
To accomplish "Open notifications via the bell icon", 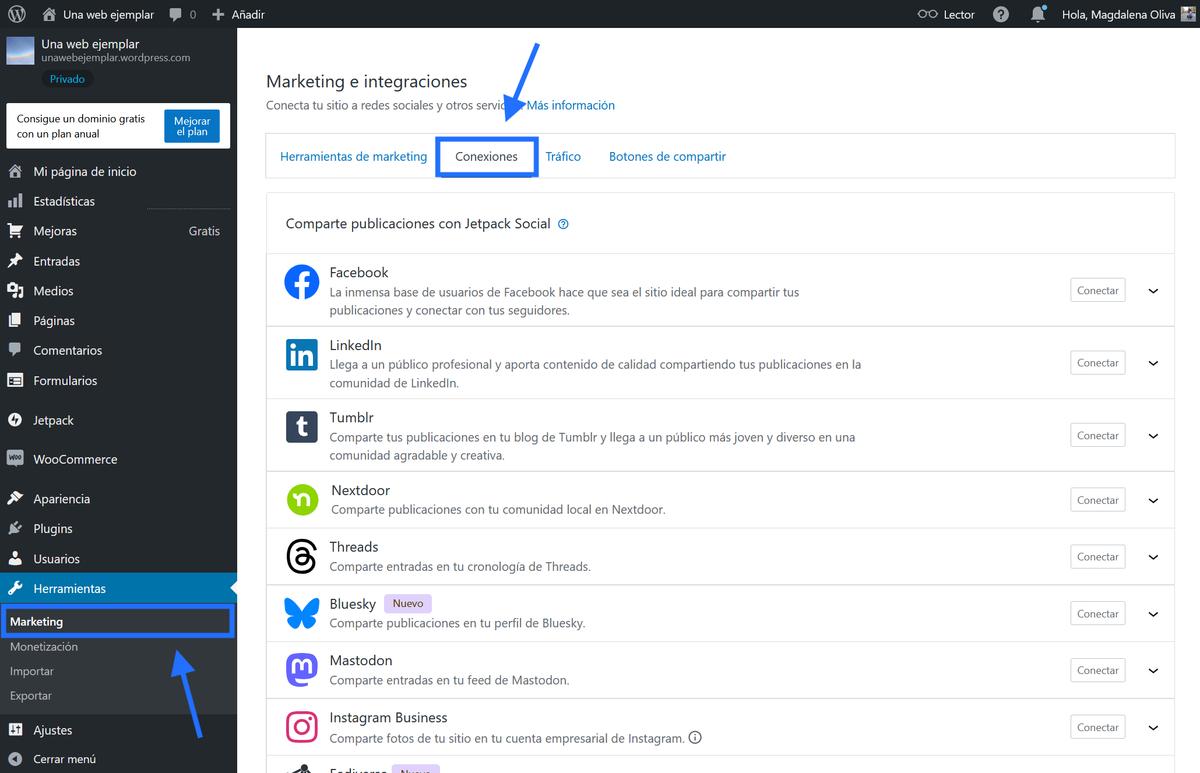I will [x=1037, y=14].
